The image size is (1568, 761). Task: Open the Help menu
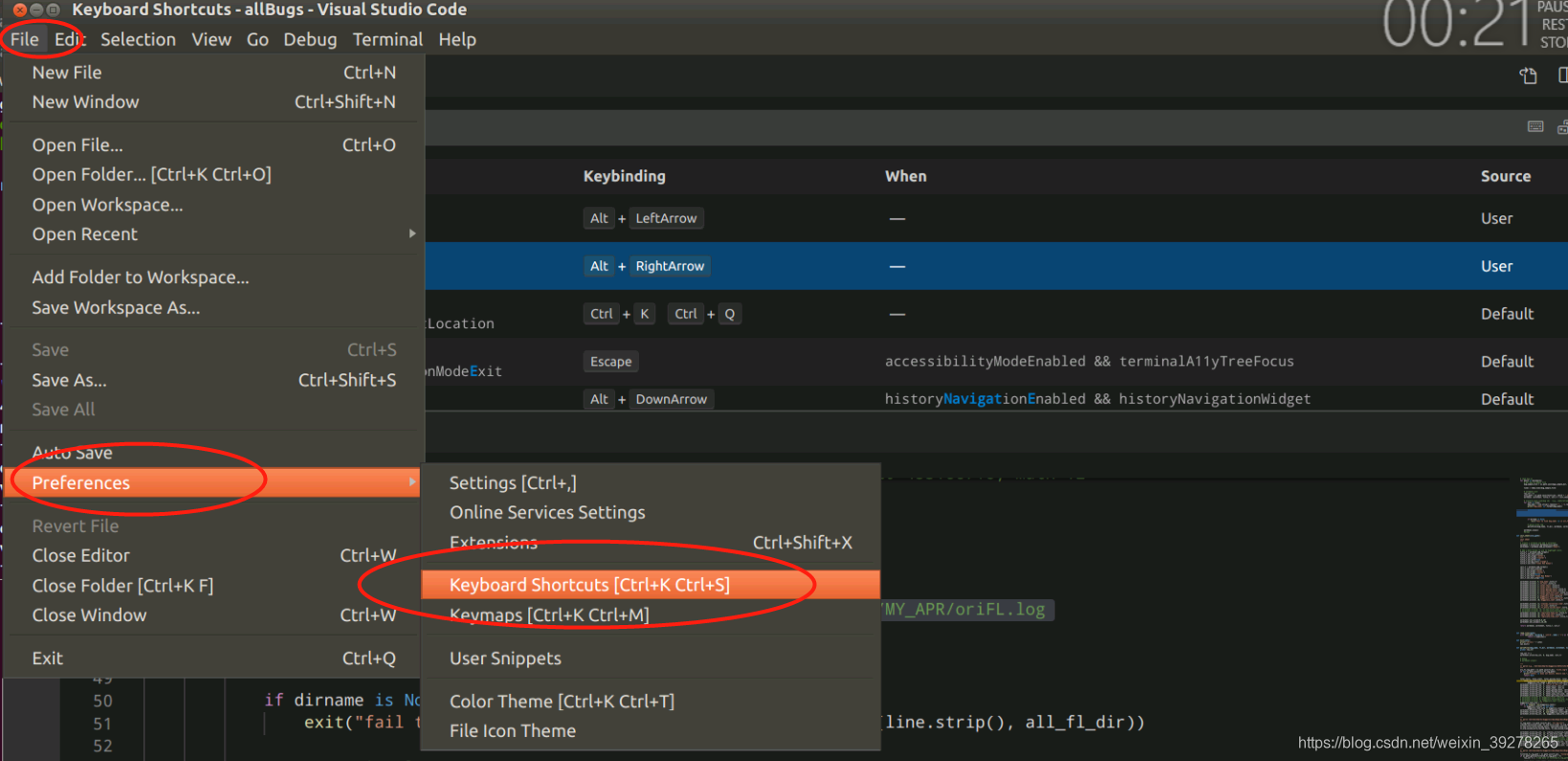click(x=457, y=39)
